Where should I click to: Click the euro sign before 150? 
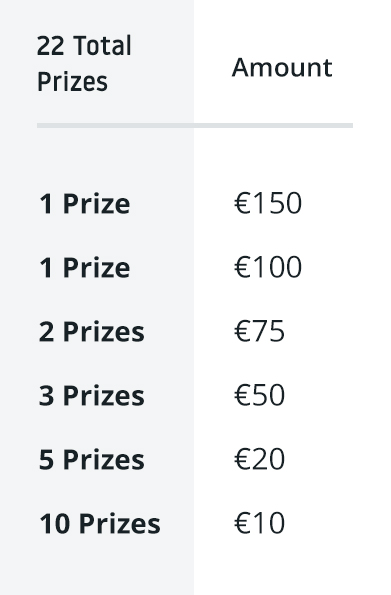click(x=242, y=203)
